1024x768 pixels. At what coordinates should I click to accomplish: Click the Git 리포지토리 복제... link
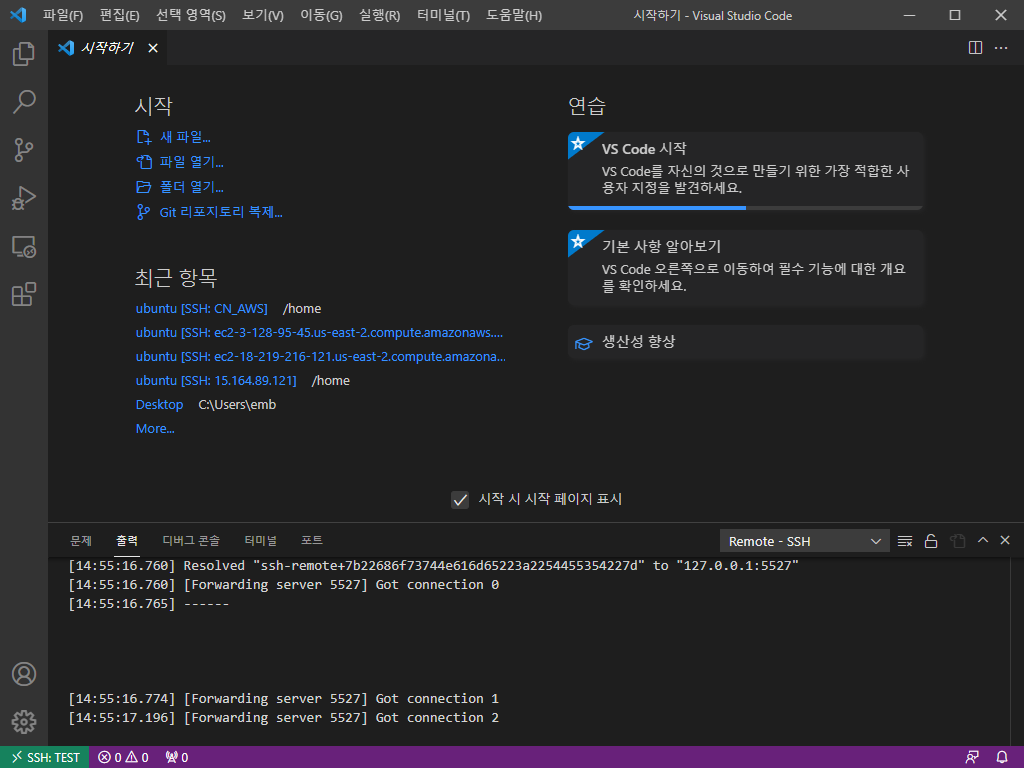coord(209,212)
